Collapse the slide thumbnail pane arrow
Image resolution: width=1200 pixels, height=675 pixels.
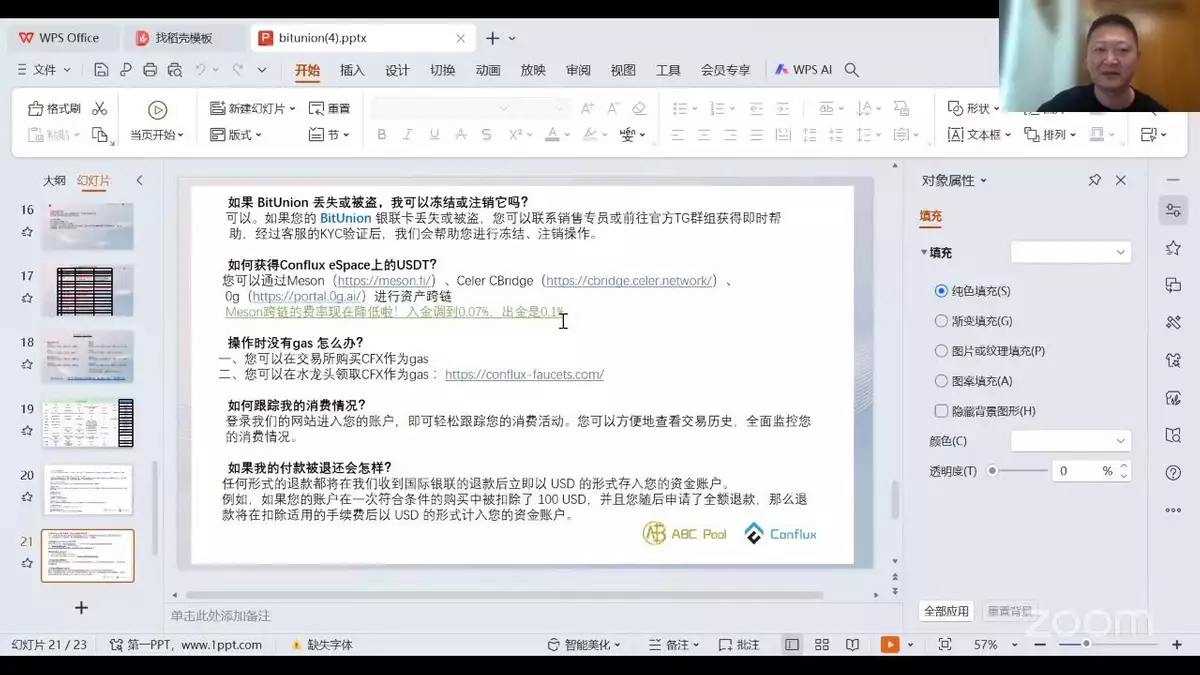[x=139, y=180]
